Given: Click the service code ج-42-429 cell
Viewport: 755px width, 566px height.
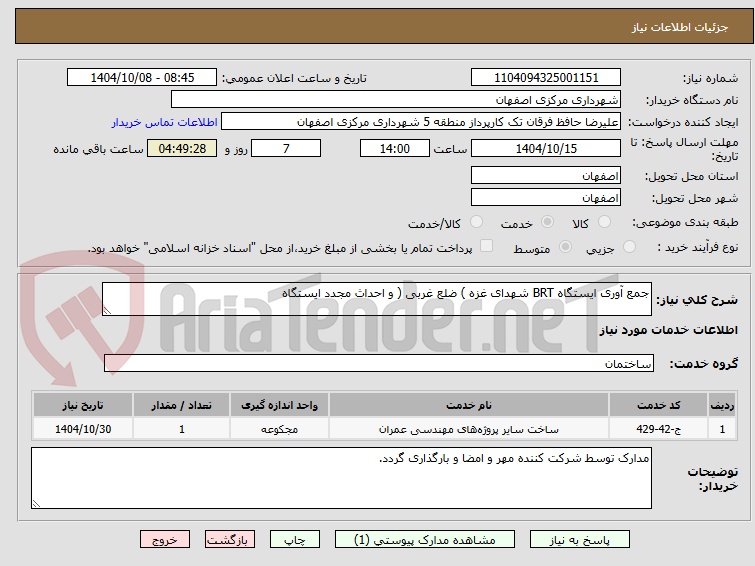Looking at the screenshot, I should click(x=658, y=429).
